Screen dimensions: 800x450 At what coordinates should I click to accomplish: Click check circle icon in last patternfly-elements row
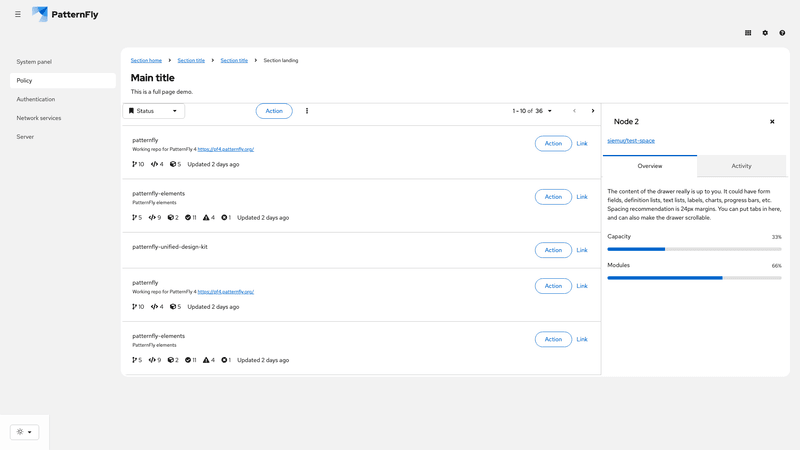[x=188, y=360]
